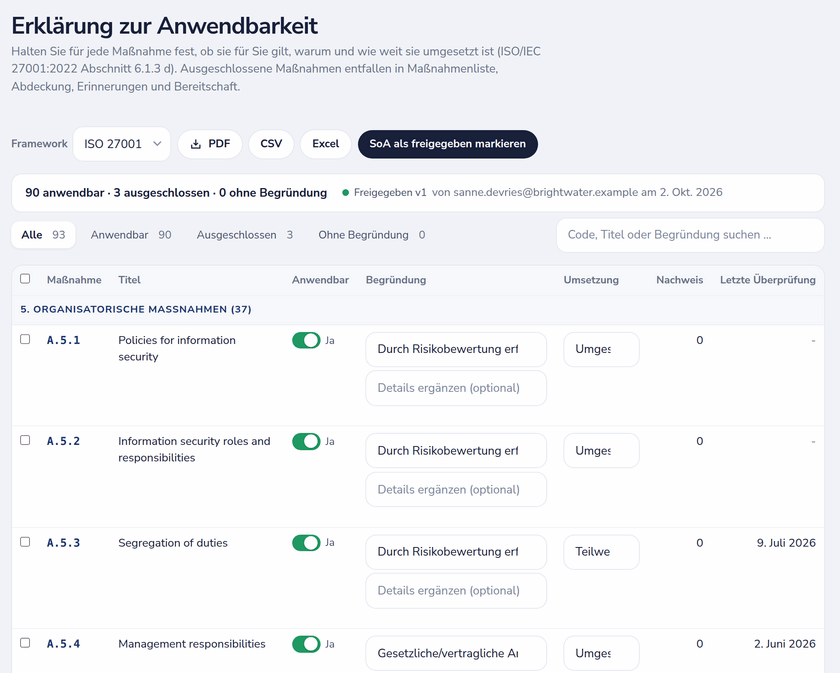
Task: Click title Segregation of duties
Action: [172, 543]
